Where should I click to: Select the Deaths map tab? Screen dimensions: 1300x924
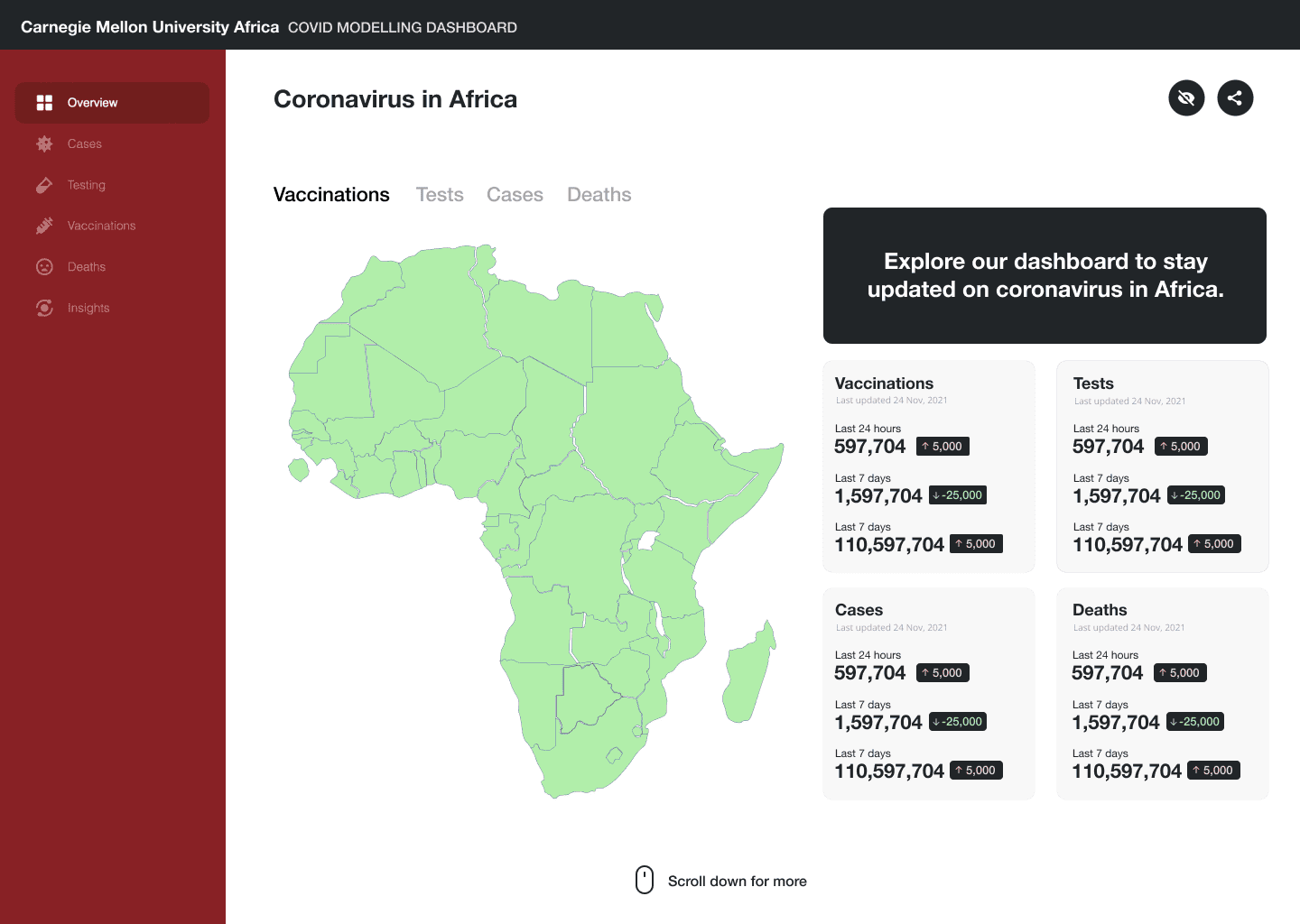click(x=599, y=195)
